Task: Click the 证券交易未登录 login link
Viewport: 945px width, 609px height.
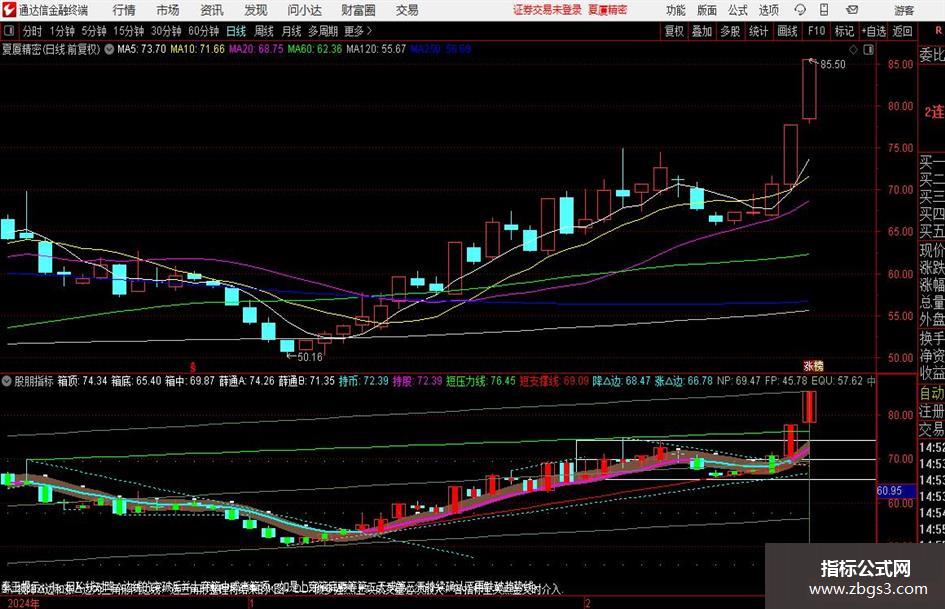Action: coord(547,10)
